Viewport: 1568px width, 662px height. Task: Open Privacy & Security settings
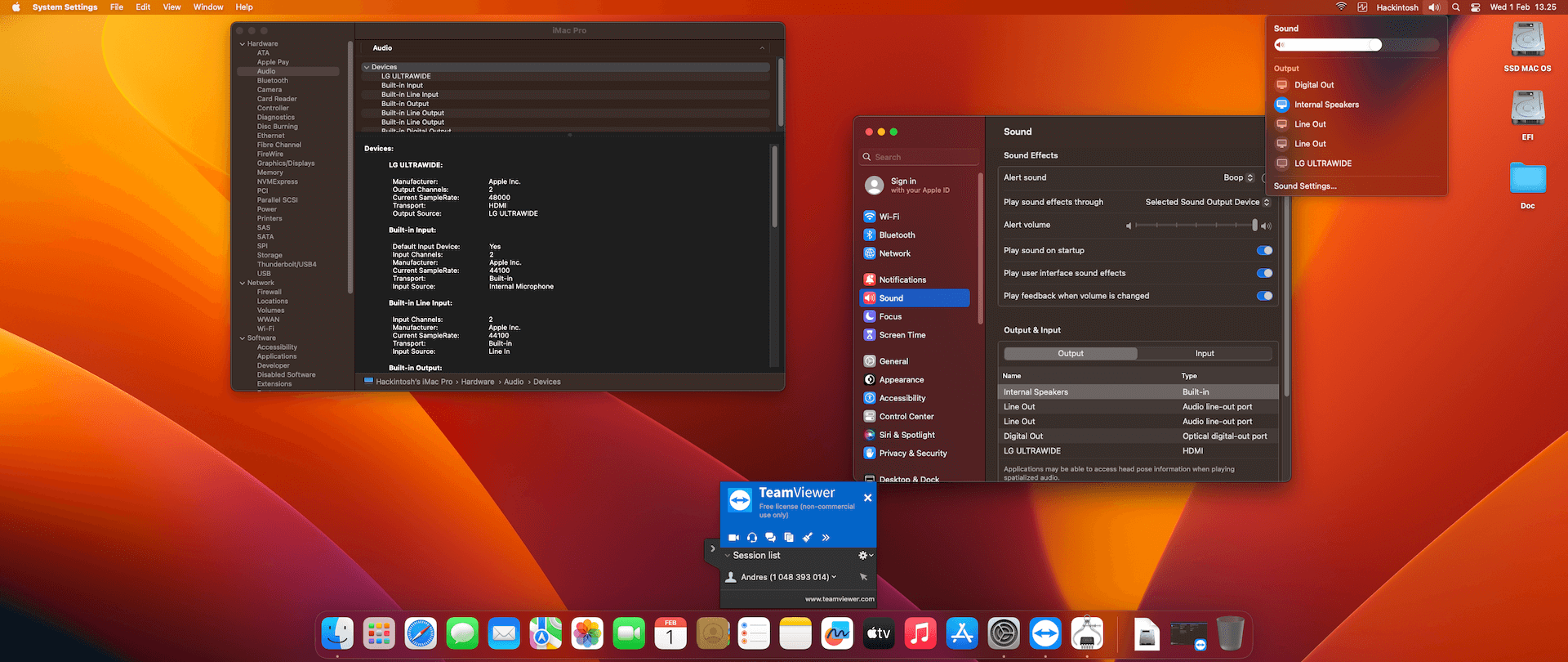pos(915,454)
